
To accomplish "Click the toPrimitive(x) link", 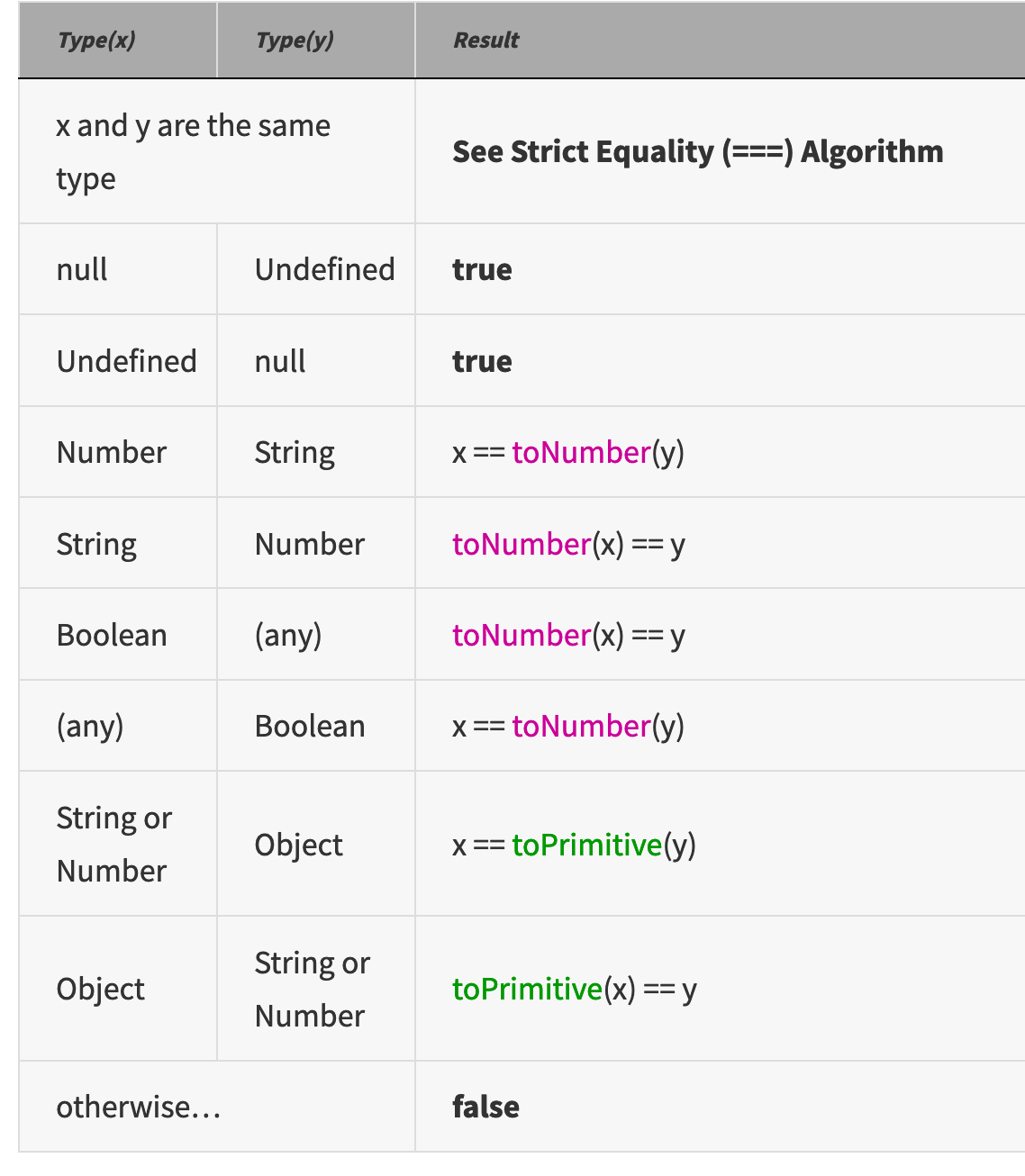I will click(x=527, y=989).
